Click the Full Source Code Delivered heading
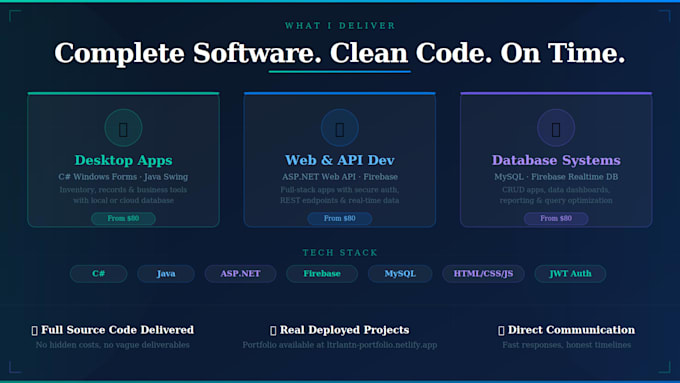This screenshot has height=383, width=680. (117, 330)
